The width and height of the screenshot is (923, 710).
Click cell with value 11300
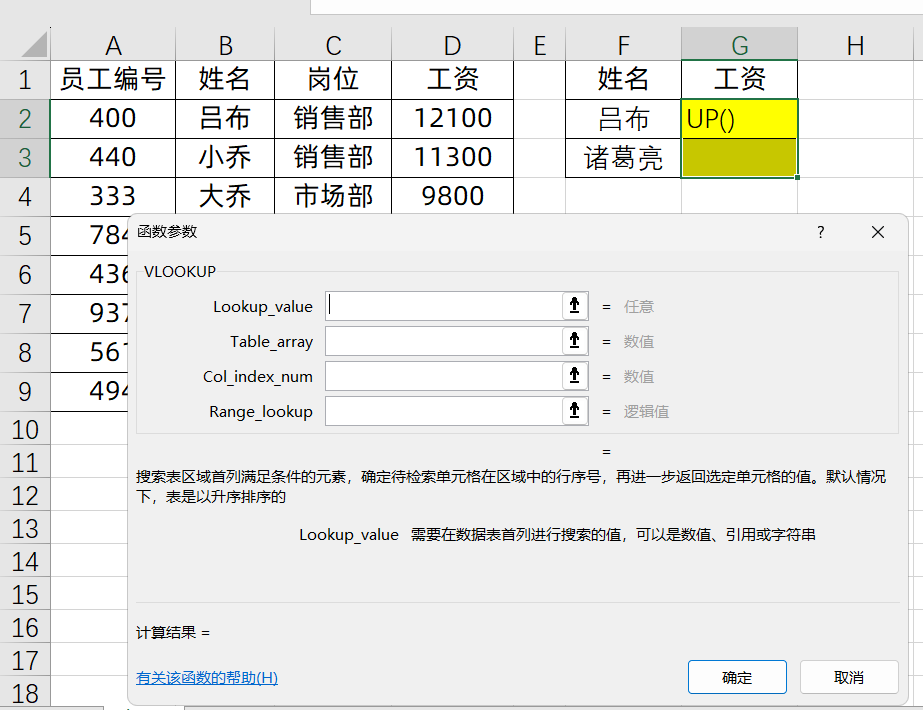coord(452,158)
